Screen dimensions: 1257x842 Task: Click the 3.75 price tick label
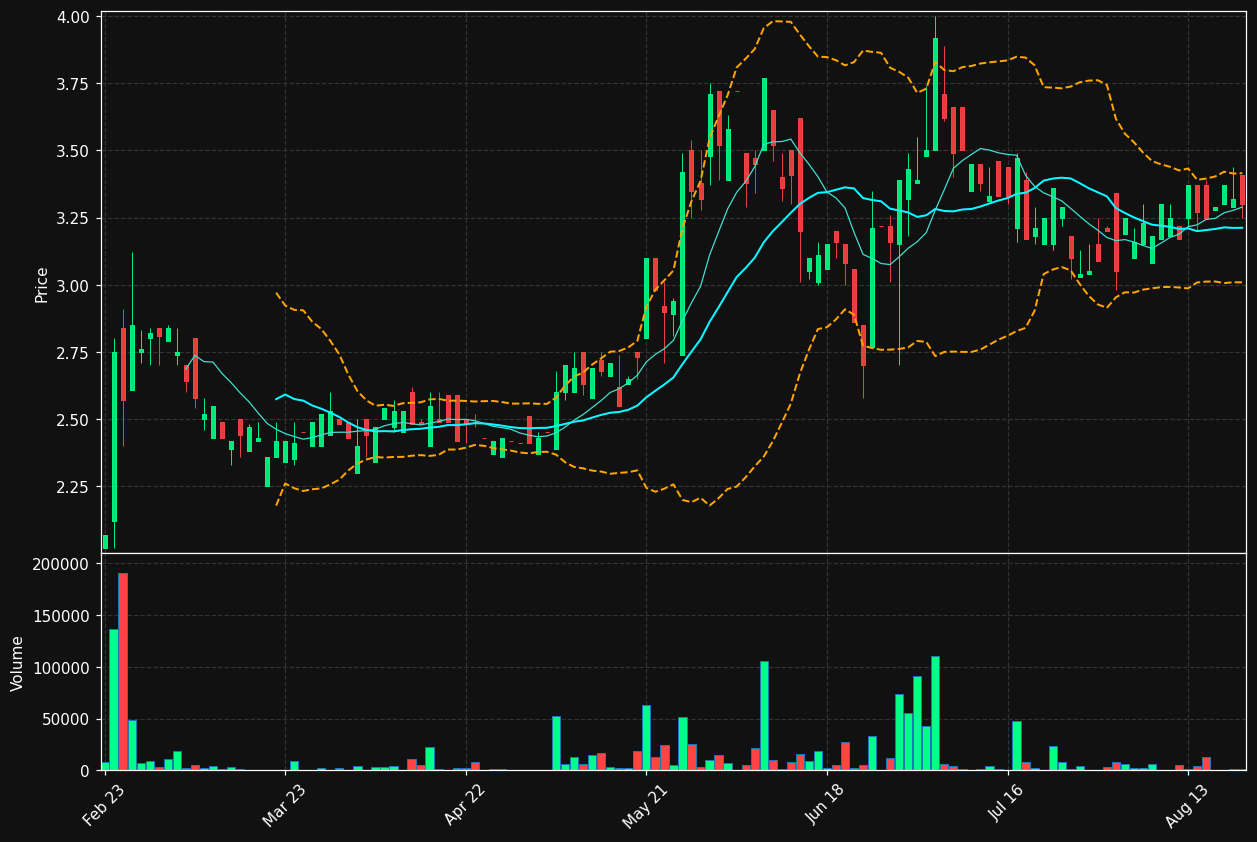tap(75, 84)
